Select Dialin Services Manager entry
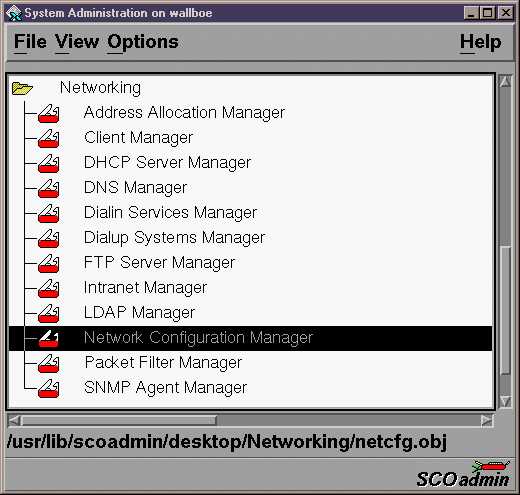This screenshot has width=520, height=495. point(170,213)
